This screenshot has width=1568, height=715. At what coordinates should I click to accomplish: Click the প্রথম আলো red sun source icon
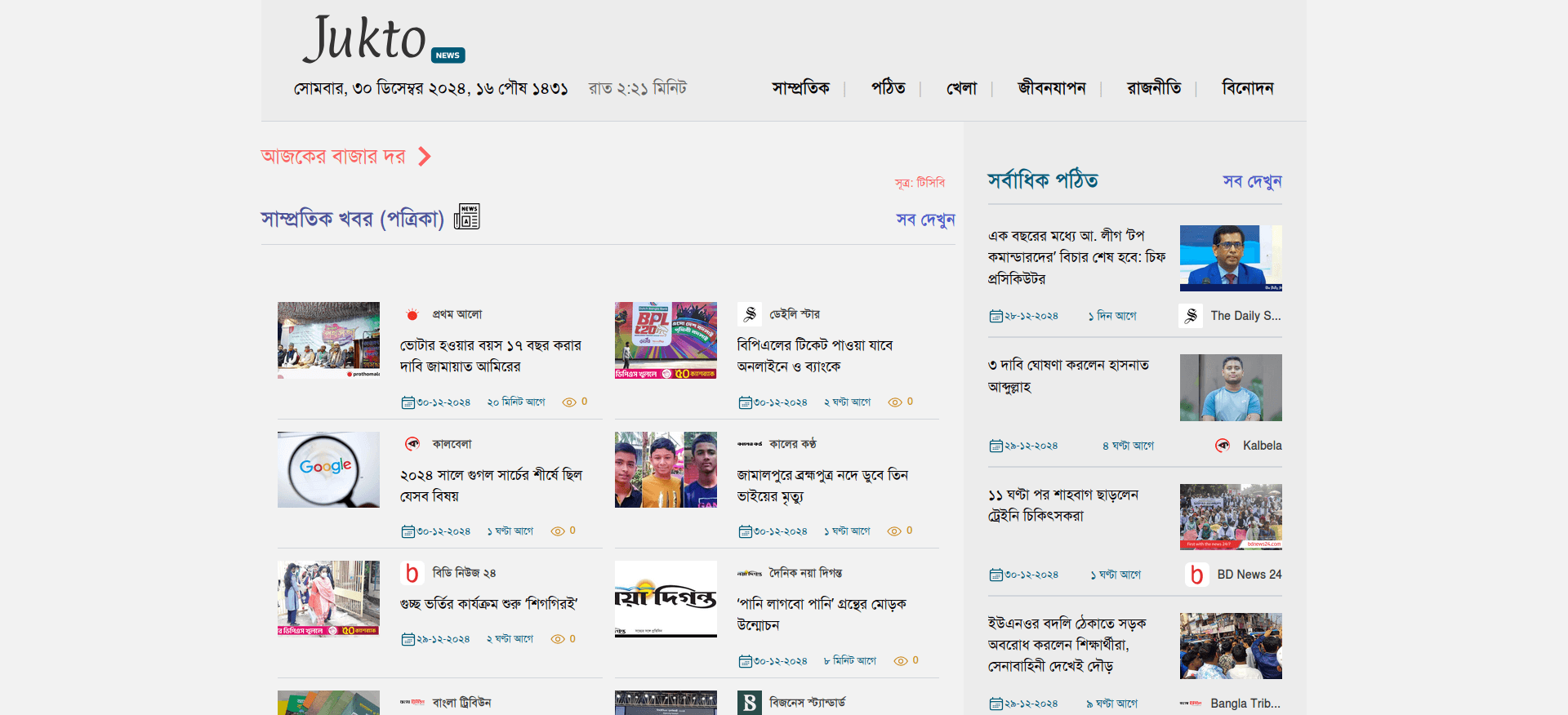coord(412,314)
